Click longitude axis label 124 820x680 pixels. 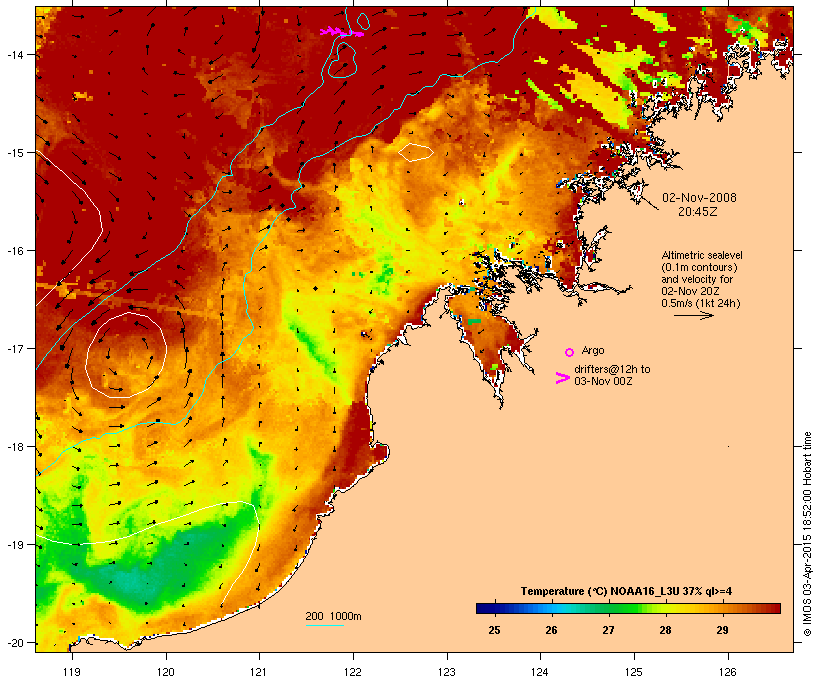tap(540, 672)
